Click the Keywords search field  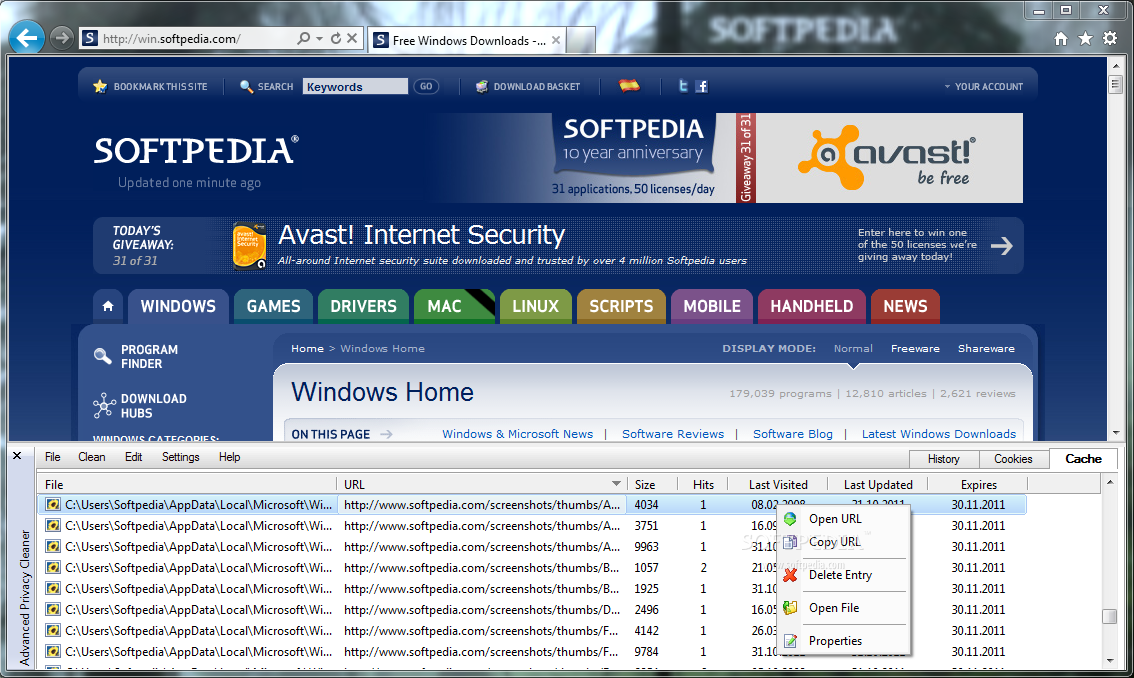coord(355,86)
